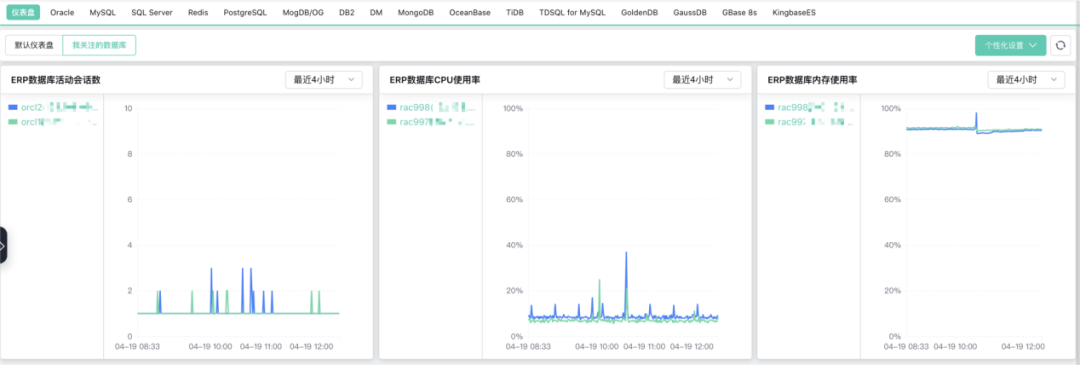
Task: Switch to the MySQL tab
Action: pyautogui.click(x=102, y=12)
